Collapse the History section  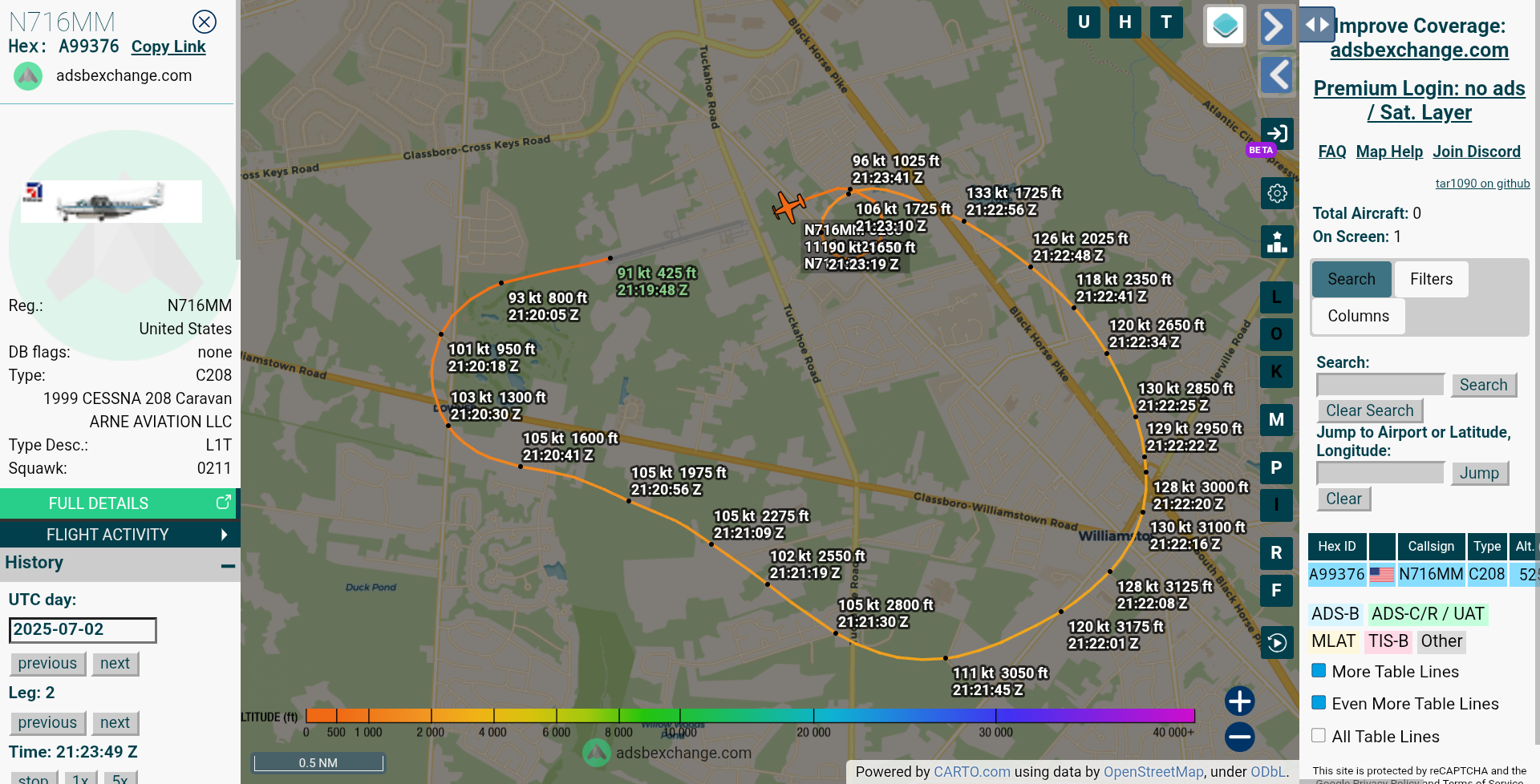tap(228, 565)
